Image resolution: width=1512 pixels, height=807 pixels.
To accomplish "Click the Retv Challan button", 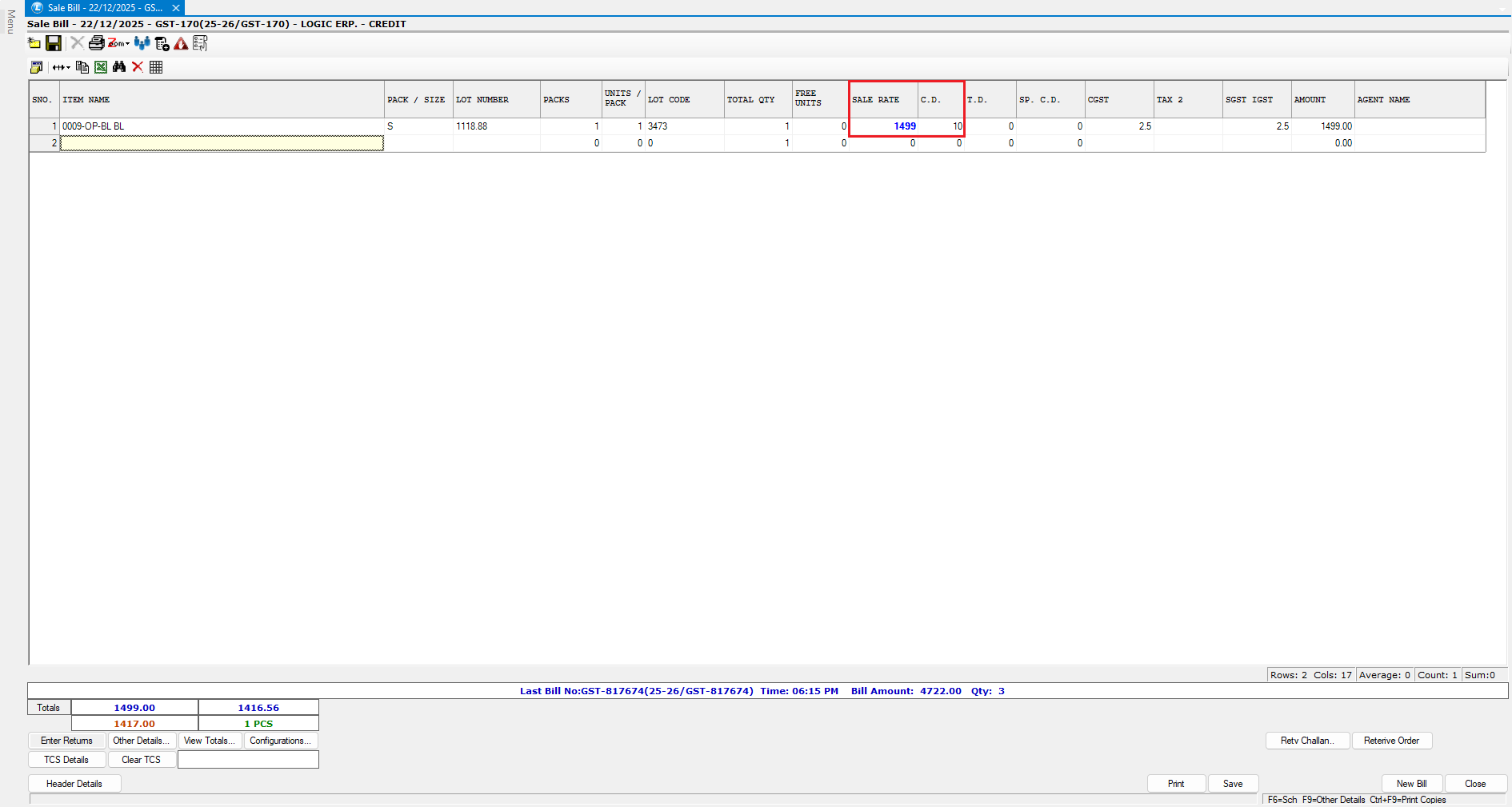I will pyautogui.click(x=1307, y=741).
